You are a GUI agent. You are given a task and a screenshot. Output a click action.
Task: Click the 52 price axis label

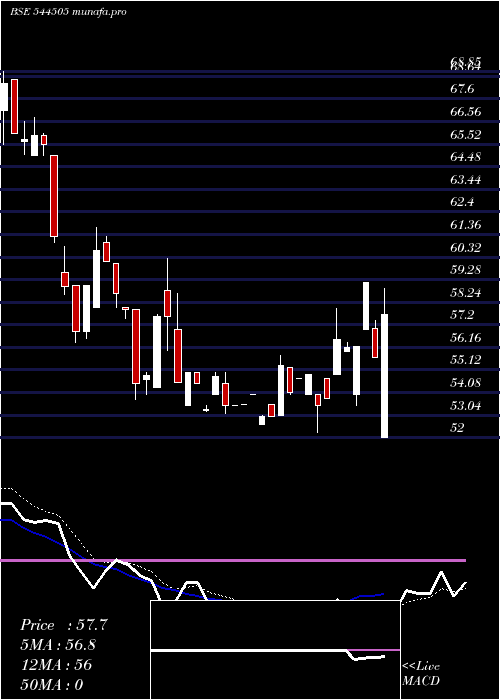pyautogui.click(x=458, y=428)
